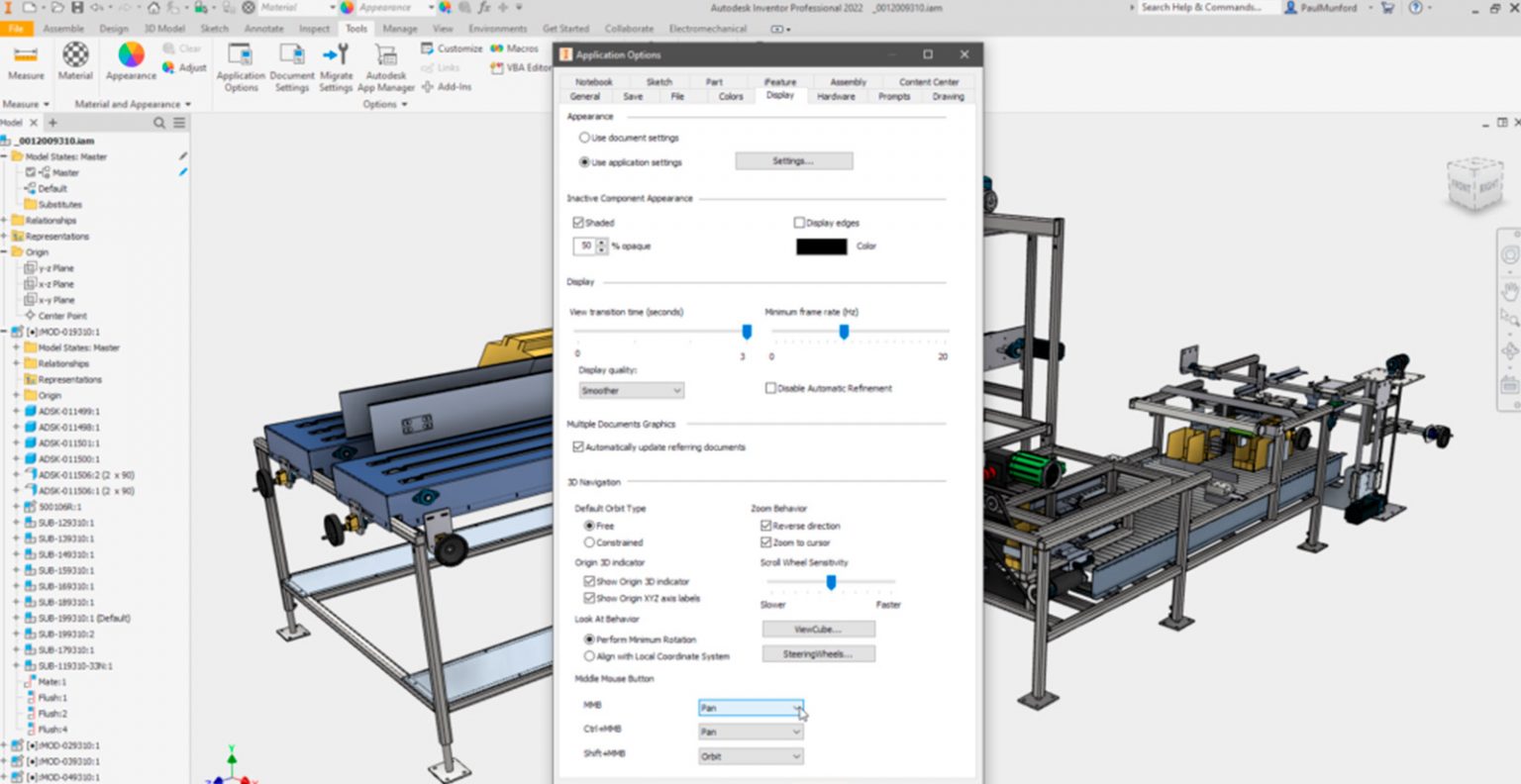Viewport: 1521px width, 784px height.
Task: Click the ViewCube... button
Action: click(x=817, y=629)
